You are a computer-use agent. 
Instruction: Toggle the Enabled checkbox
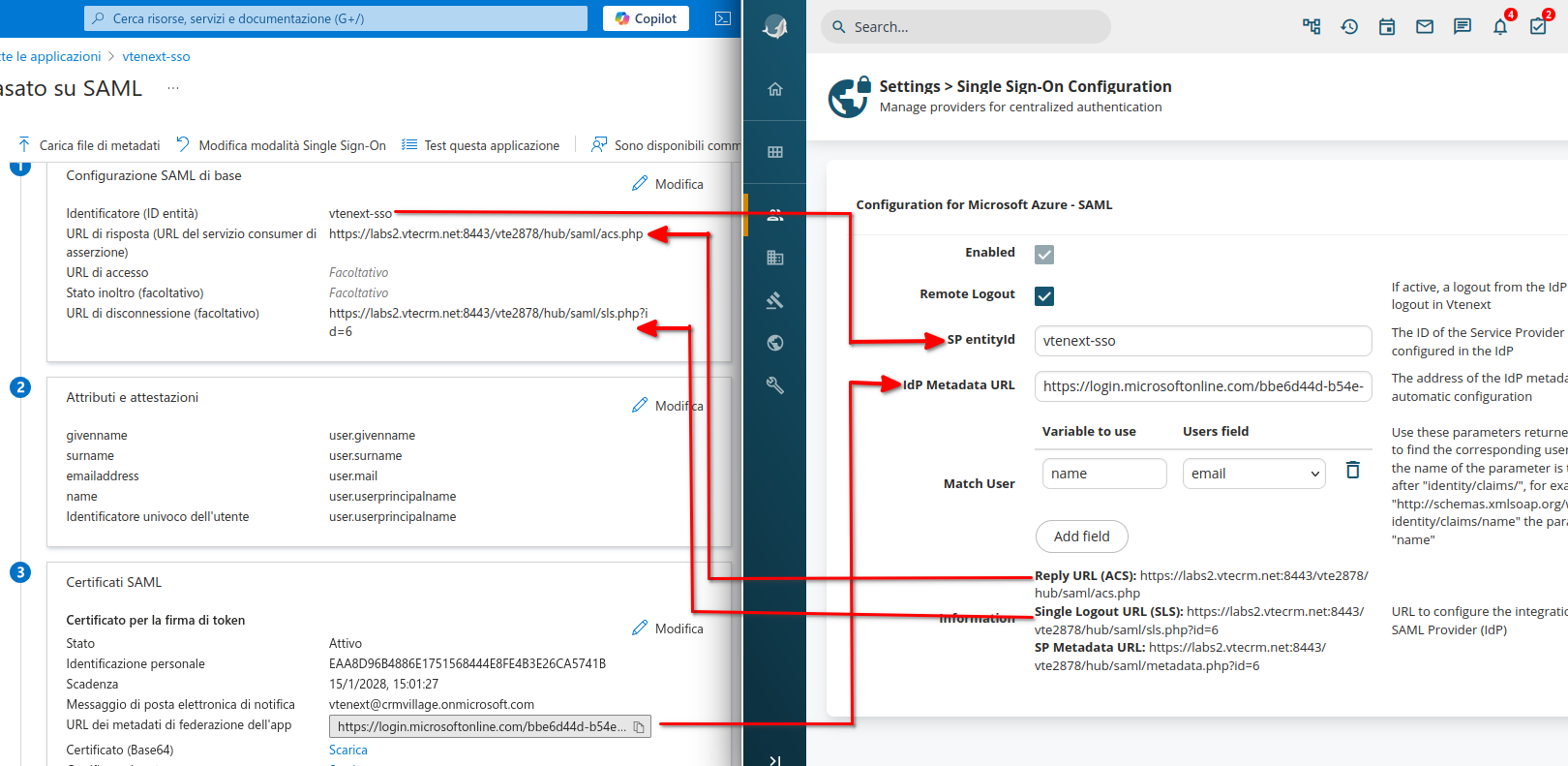tap(1044, 255)
